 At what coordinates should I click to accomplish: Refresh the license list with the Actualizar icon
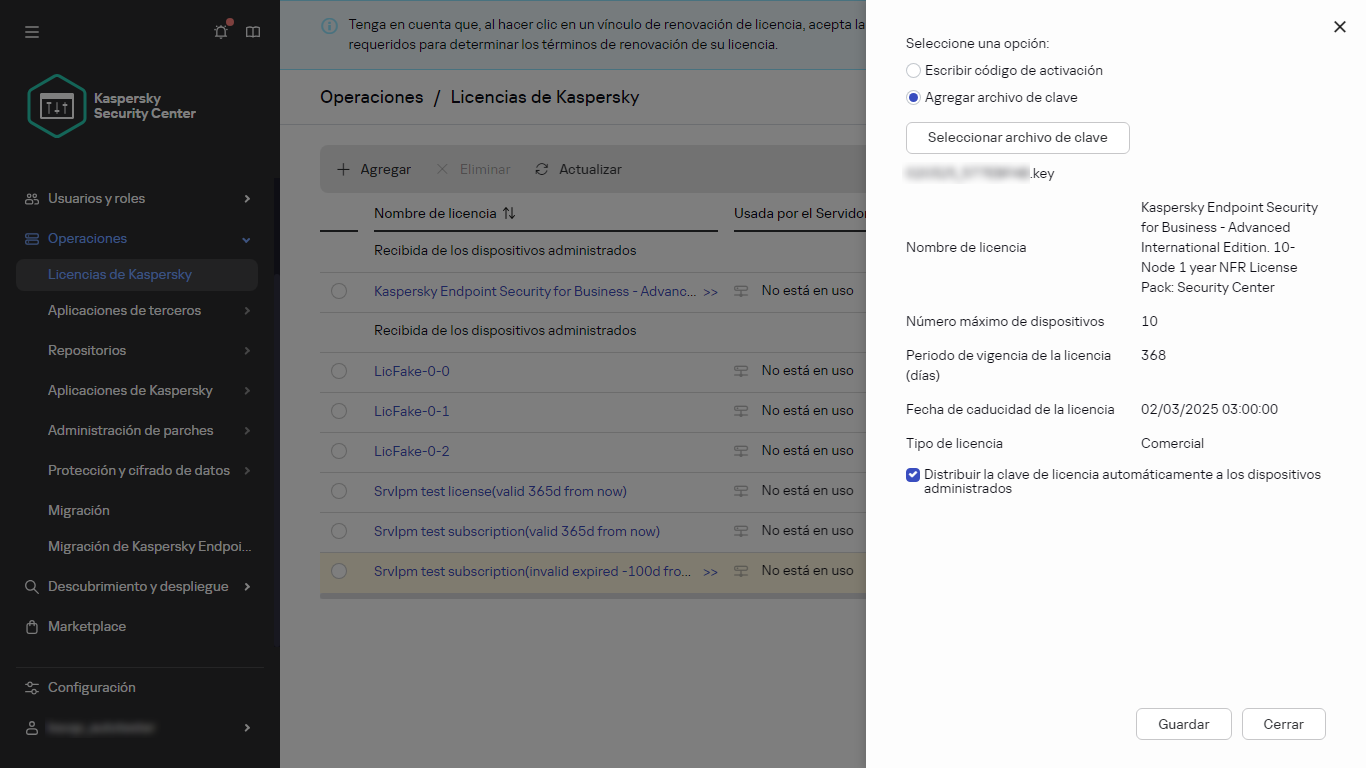pos(541,169)
